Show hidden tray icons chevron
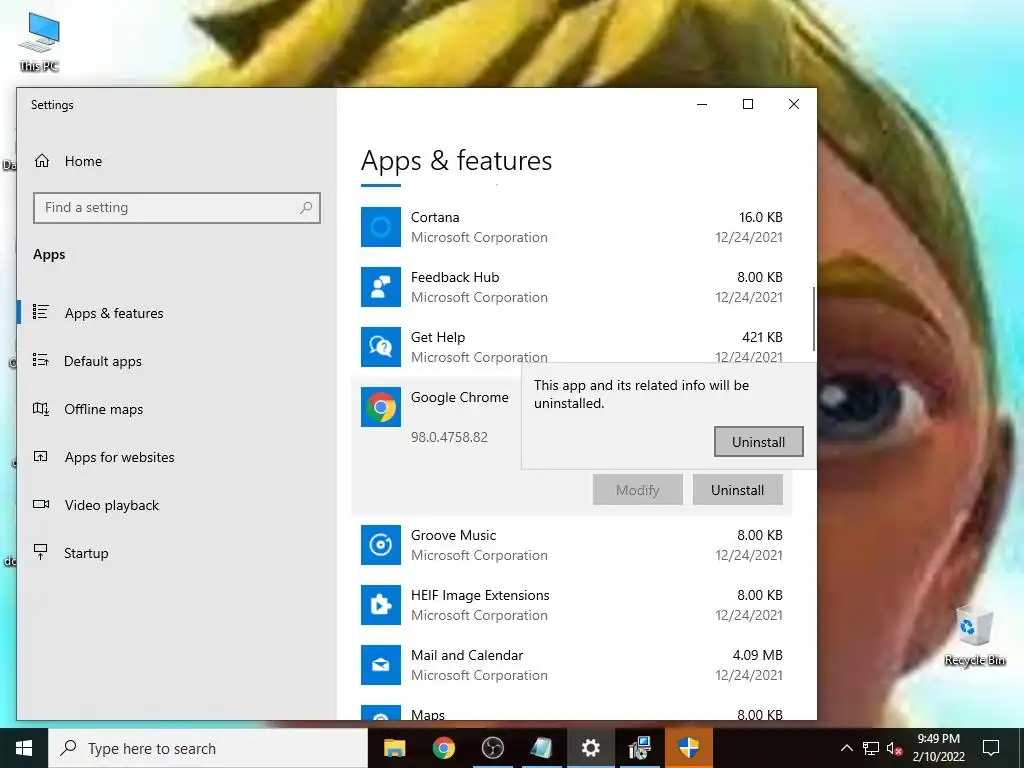Image resolution: width=1024 pixels, height=768 pixels. click(846, 748)
